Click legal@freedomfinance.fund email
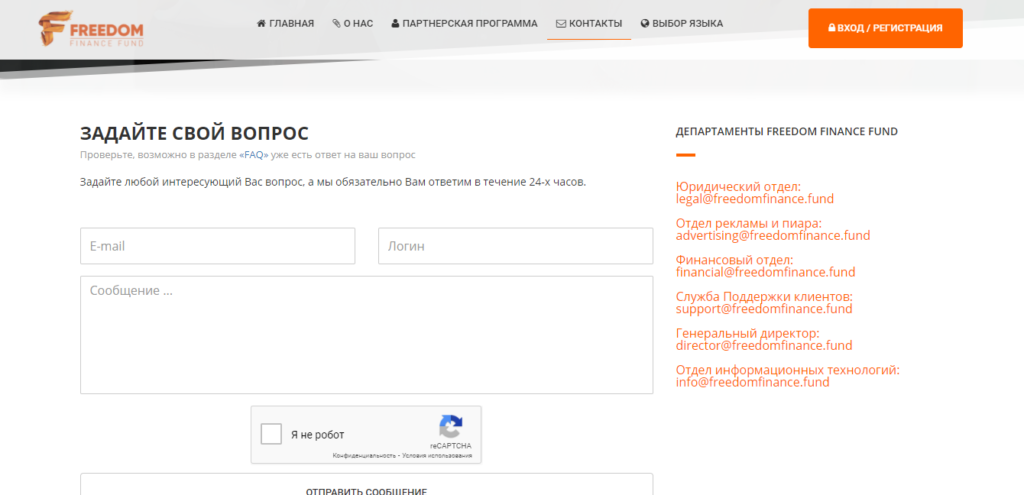This screenshot has width=1024, height=495. (x=755, y=199)
